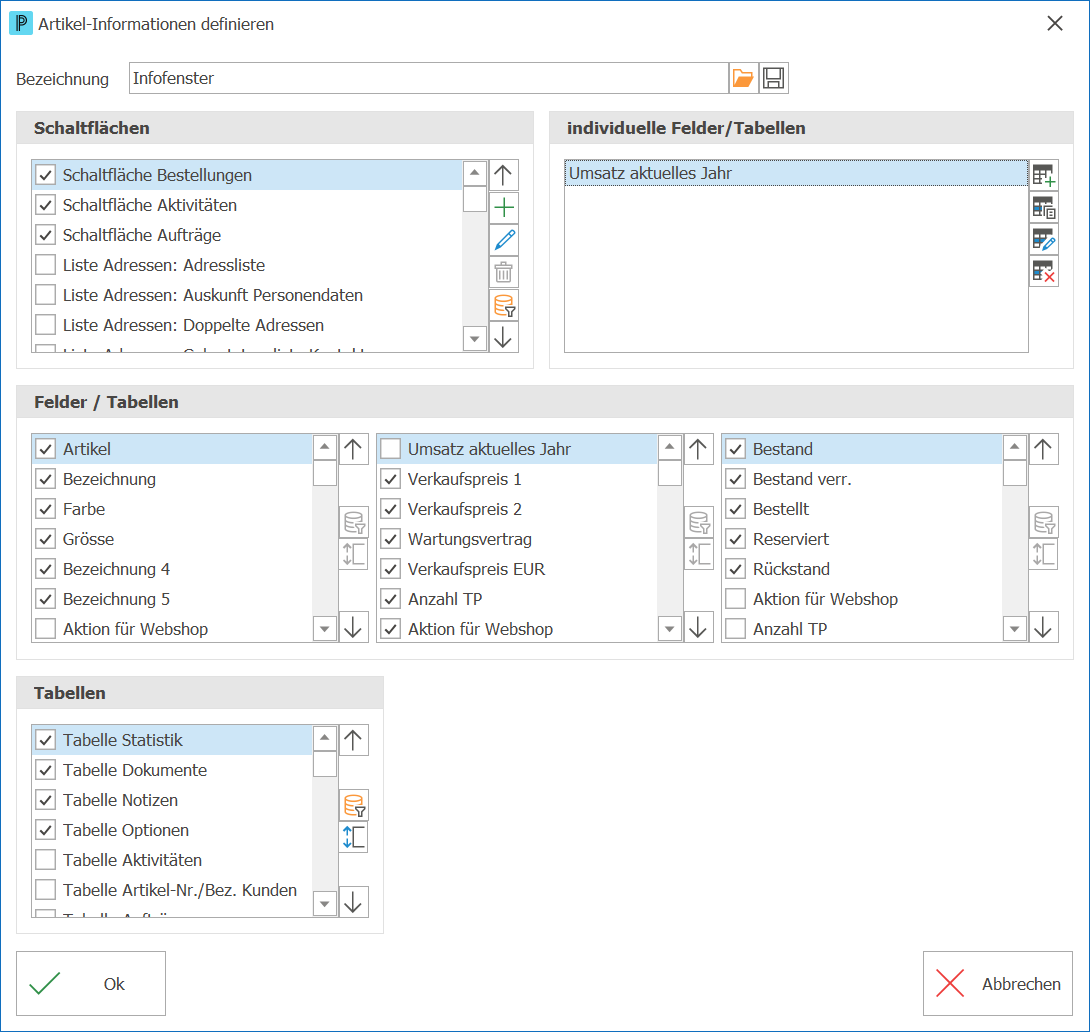Screen dimensions: 1090x1032
Task: Click scrollbar down arrow of Artikel field list
Action: point(325,629)
